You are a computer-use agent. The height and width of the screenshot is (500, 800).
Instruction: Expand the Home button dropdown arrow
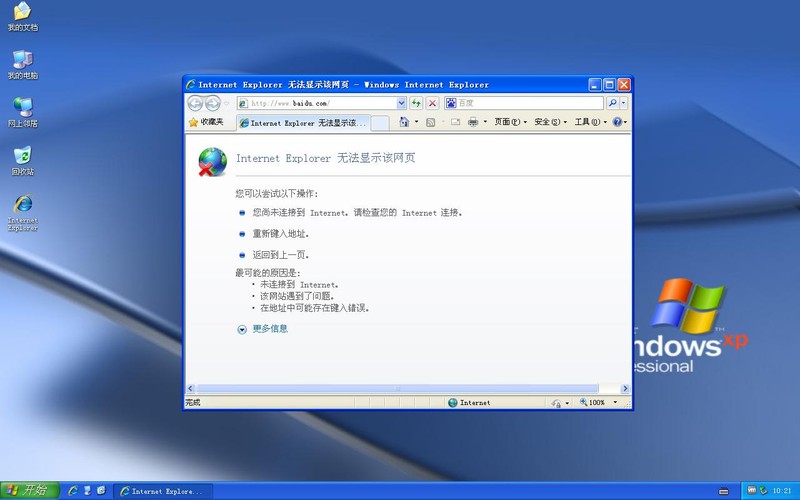click(416, 122)
